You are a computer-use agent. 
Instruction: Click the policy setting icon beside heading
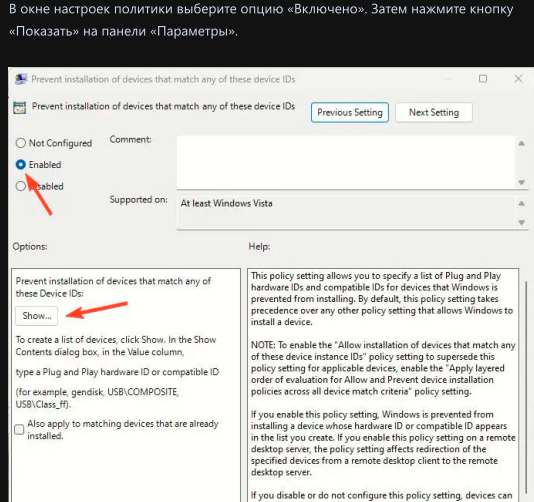pyautogui.click(x=19, y=108)
